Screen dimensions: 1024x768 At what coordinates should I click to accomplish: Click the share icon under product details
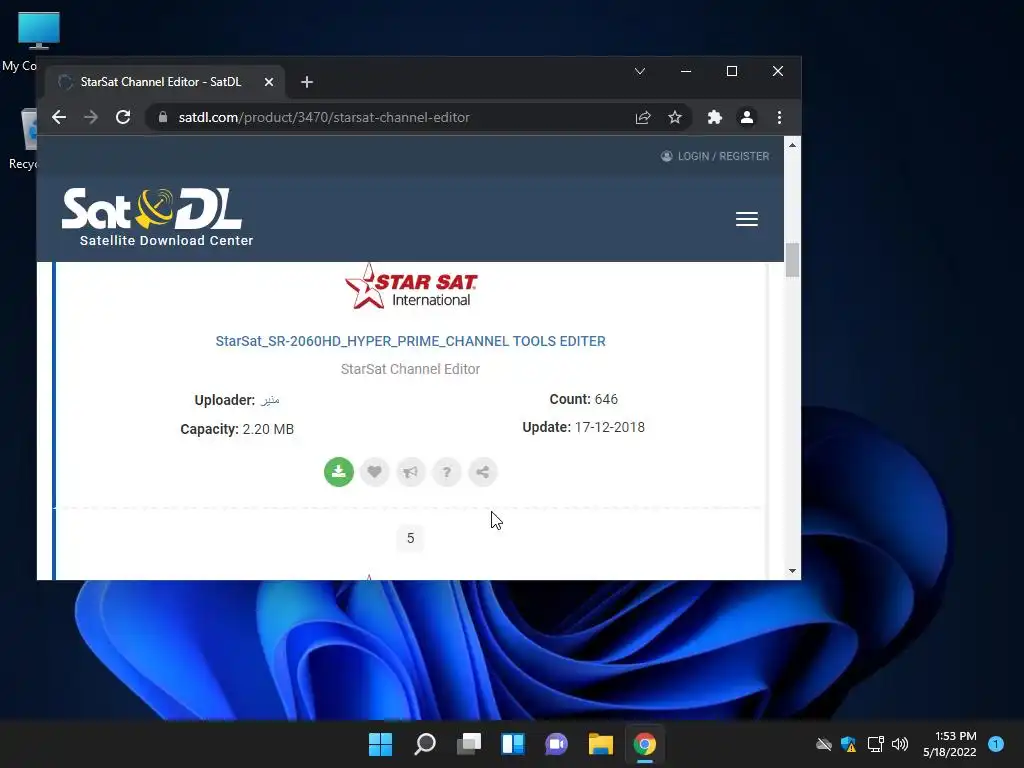click(x=483, y=472)
